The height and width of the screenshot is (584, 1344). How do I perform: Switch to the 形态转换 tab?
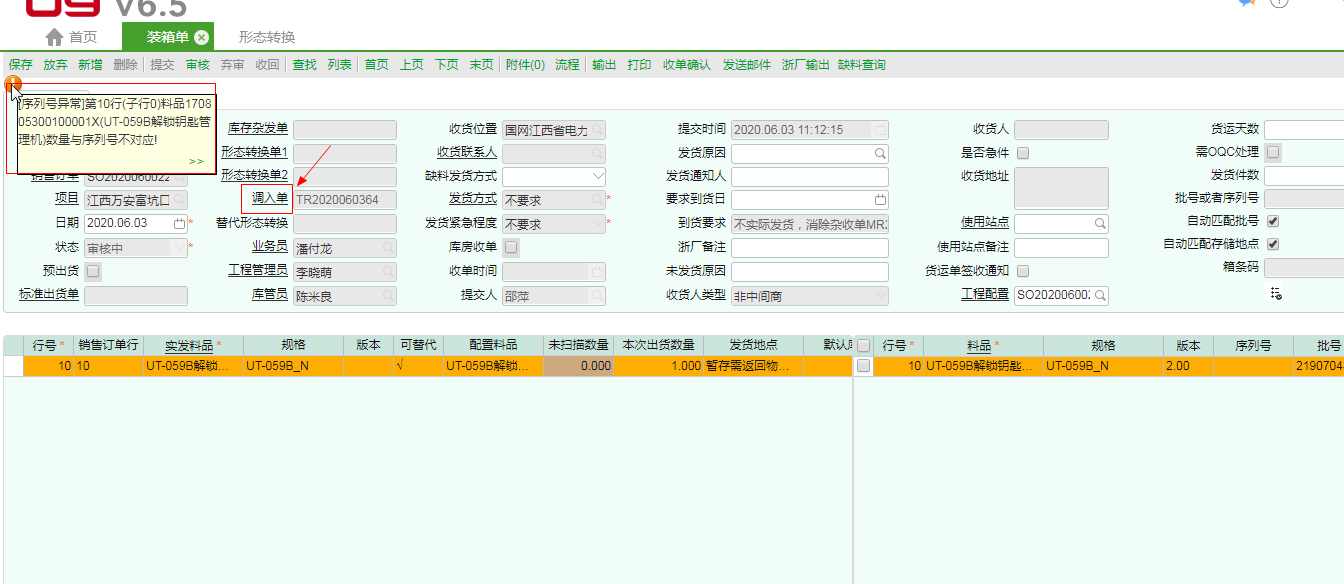pyautogui.click(x=266, y=37)
